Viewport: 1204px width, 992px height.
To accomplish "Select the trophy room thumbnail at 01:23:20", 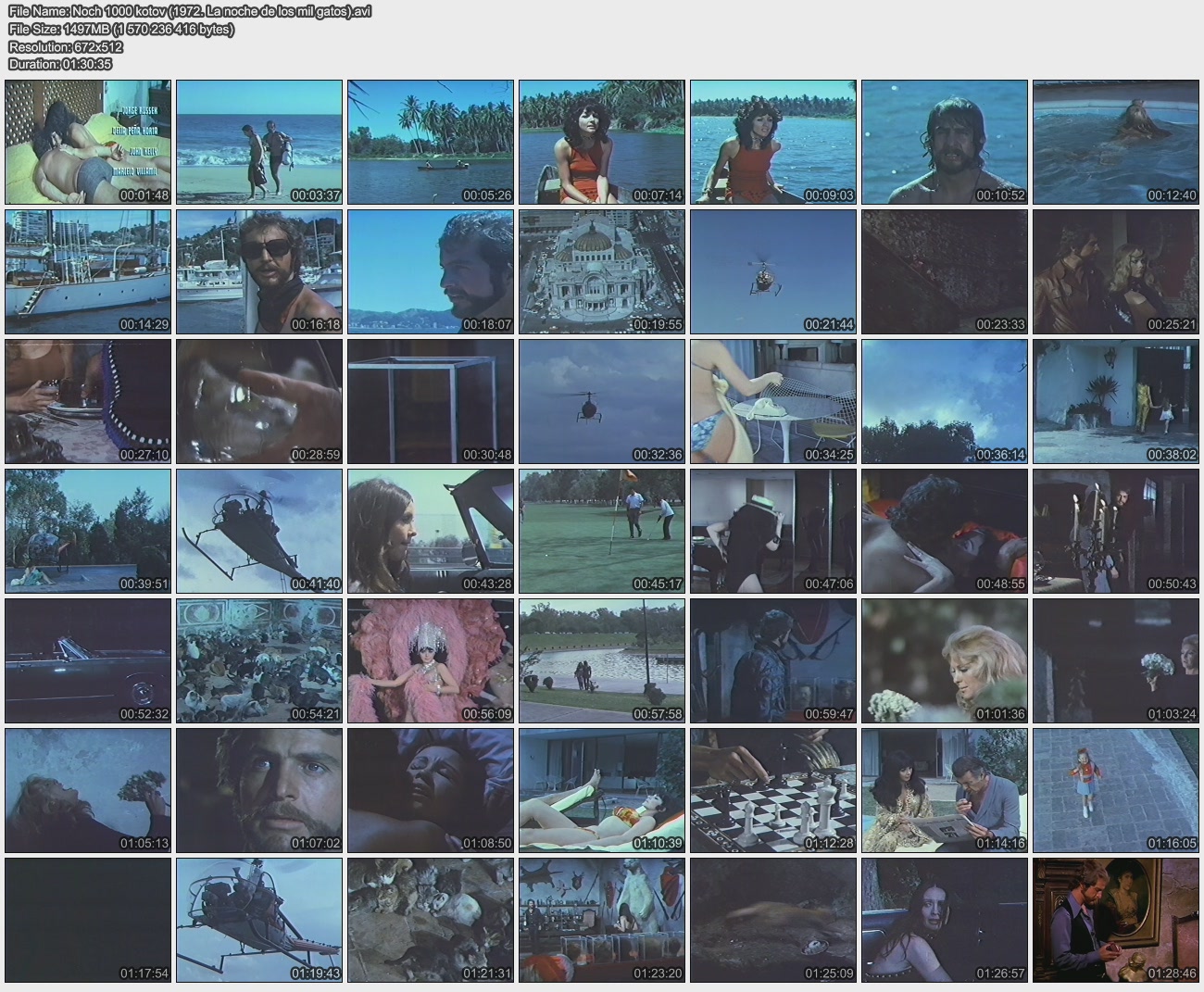I will coord(602,920).
